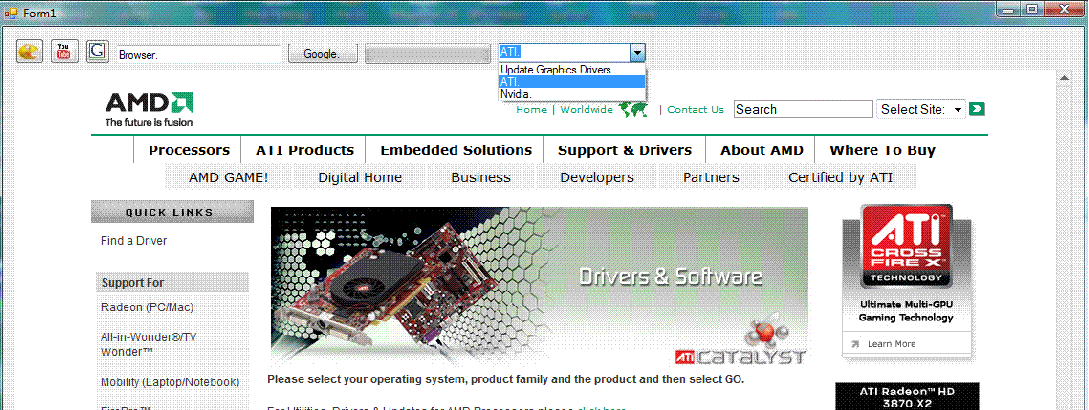Open Radeon (PC/Mac) support link
This screenshot has height=410, width=1089.
coord(147,307)
